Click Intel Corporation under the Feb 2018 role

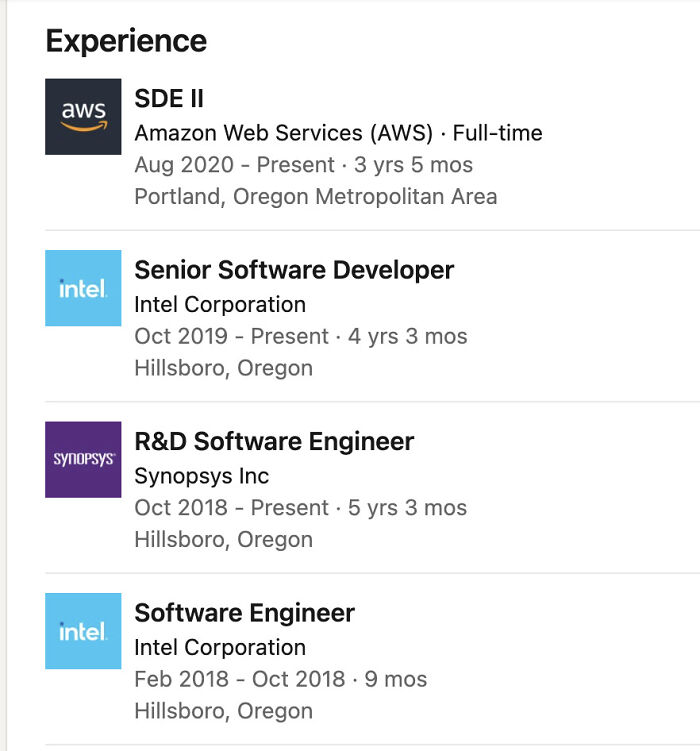point(220,647)
